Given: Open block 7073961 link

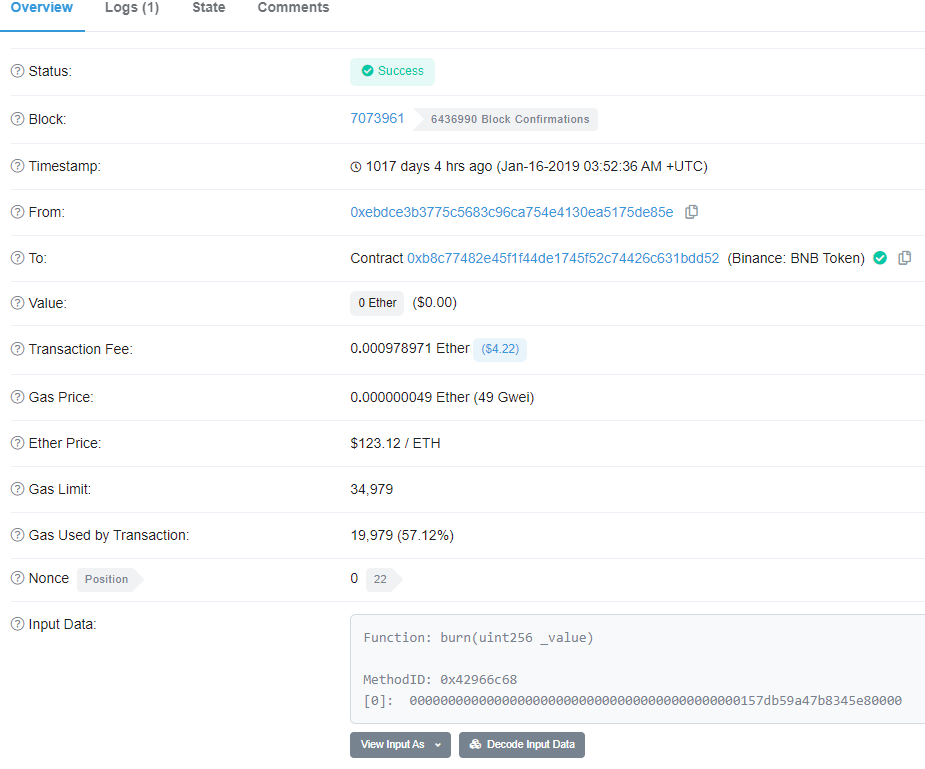Looking at the screenshot, I should tap(377, 118).
